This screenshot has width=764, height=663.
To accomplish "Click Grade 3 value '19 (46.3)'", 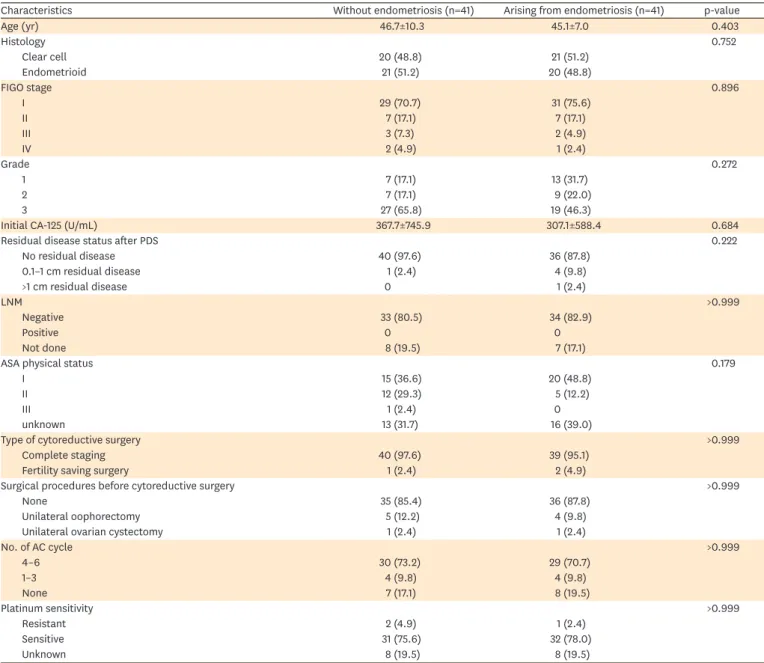I will point(571,210).
